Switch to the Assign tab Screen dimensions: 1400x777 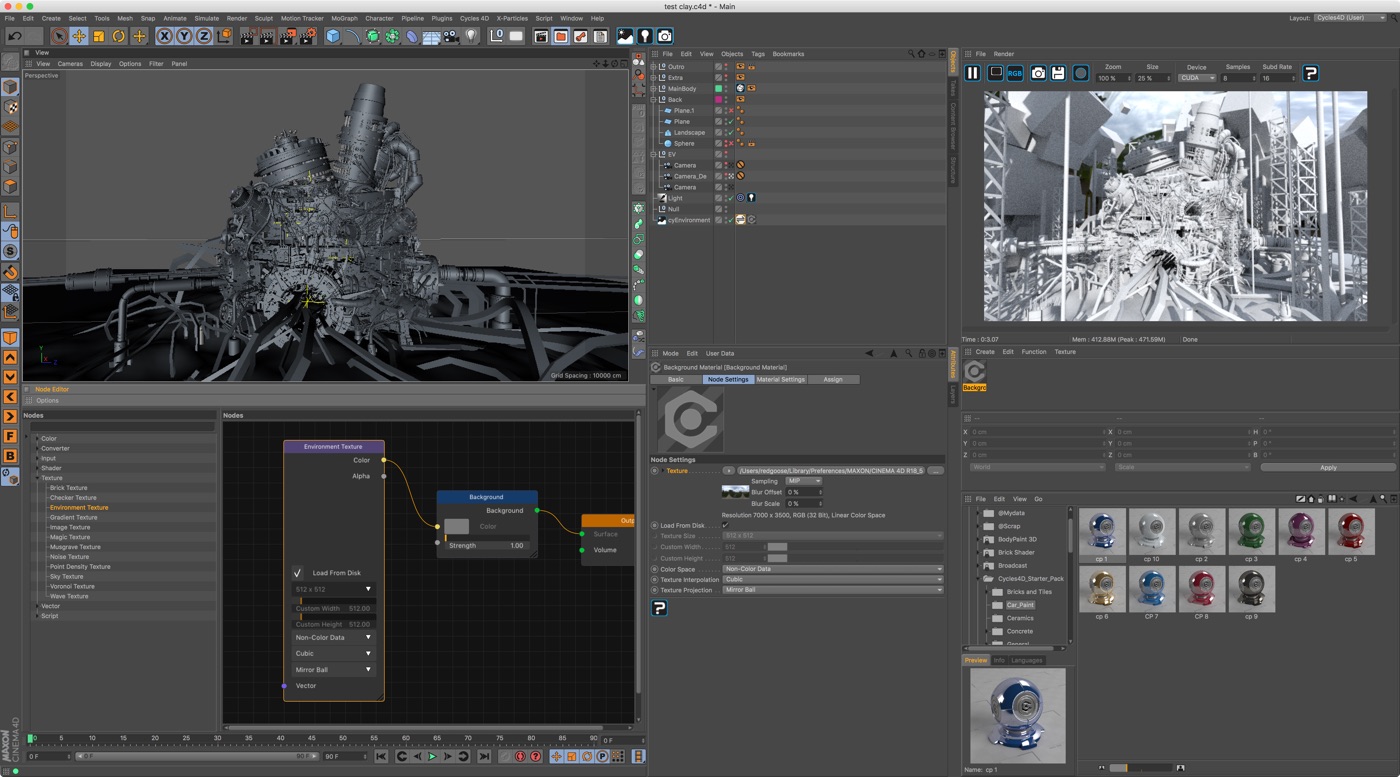click(x=833, y=380)
